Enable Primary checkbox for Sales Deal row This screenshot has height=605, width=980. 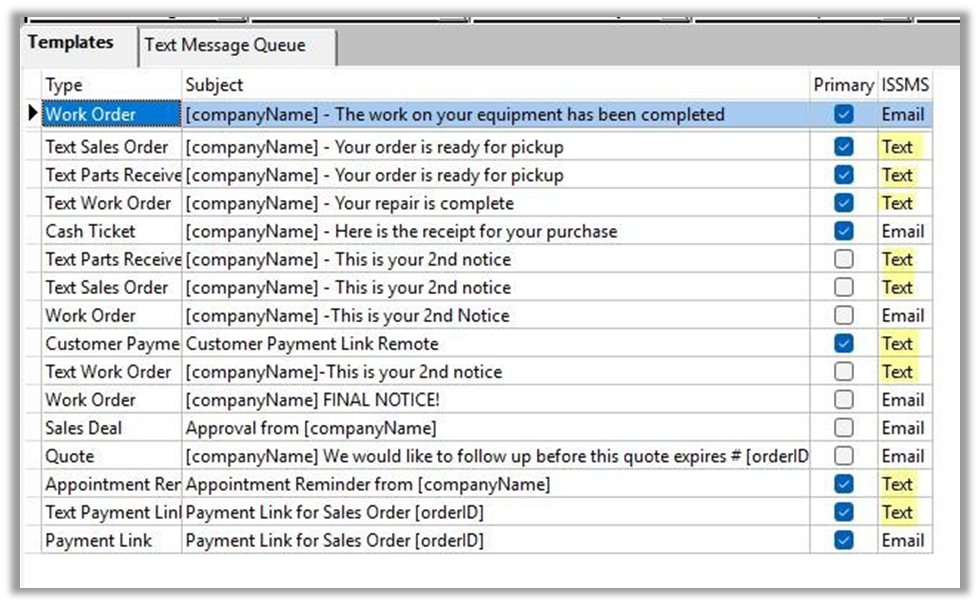[x=844, y=428]
